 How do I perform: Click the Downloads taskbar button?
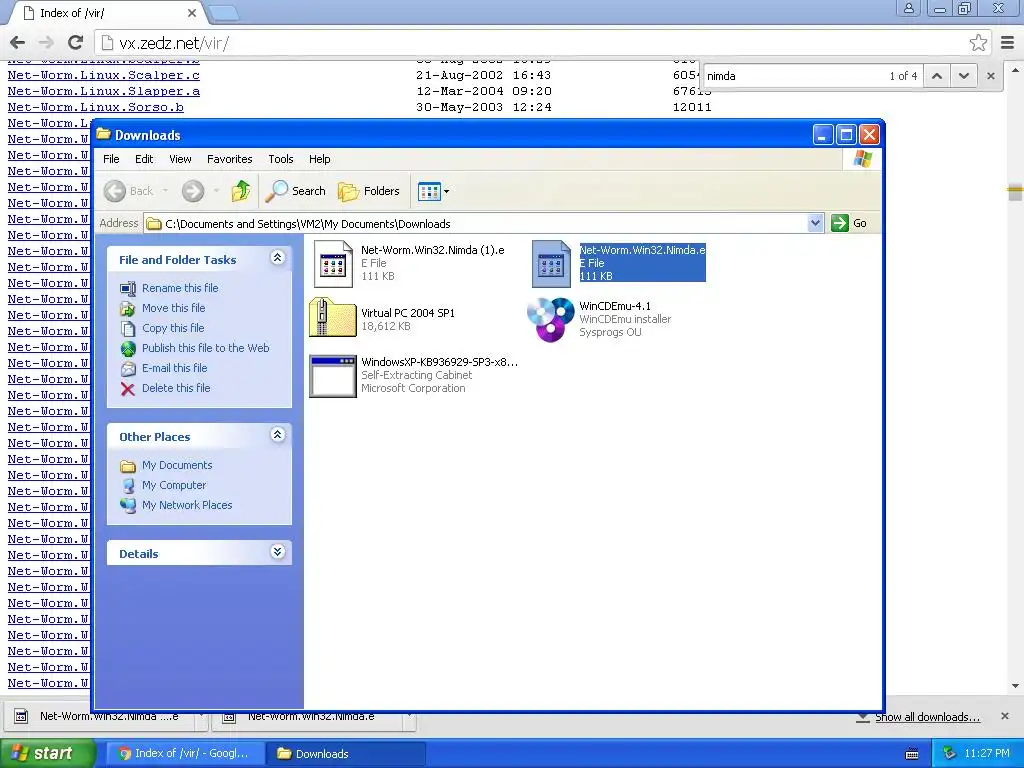(x=346, y=754)
